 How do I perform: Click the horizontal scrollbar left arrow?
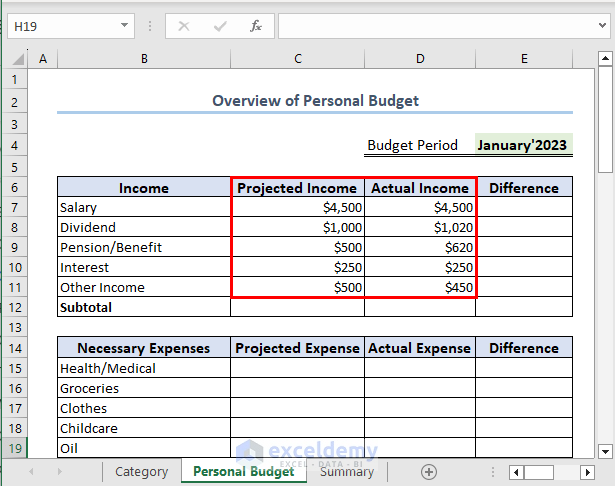(x=516, y=472)
